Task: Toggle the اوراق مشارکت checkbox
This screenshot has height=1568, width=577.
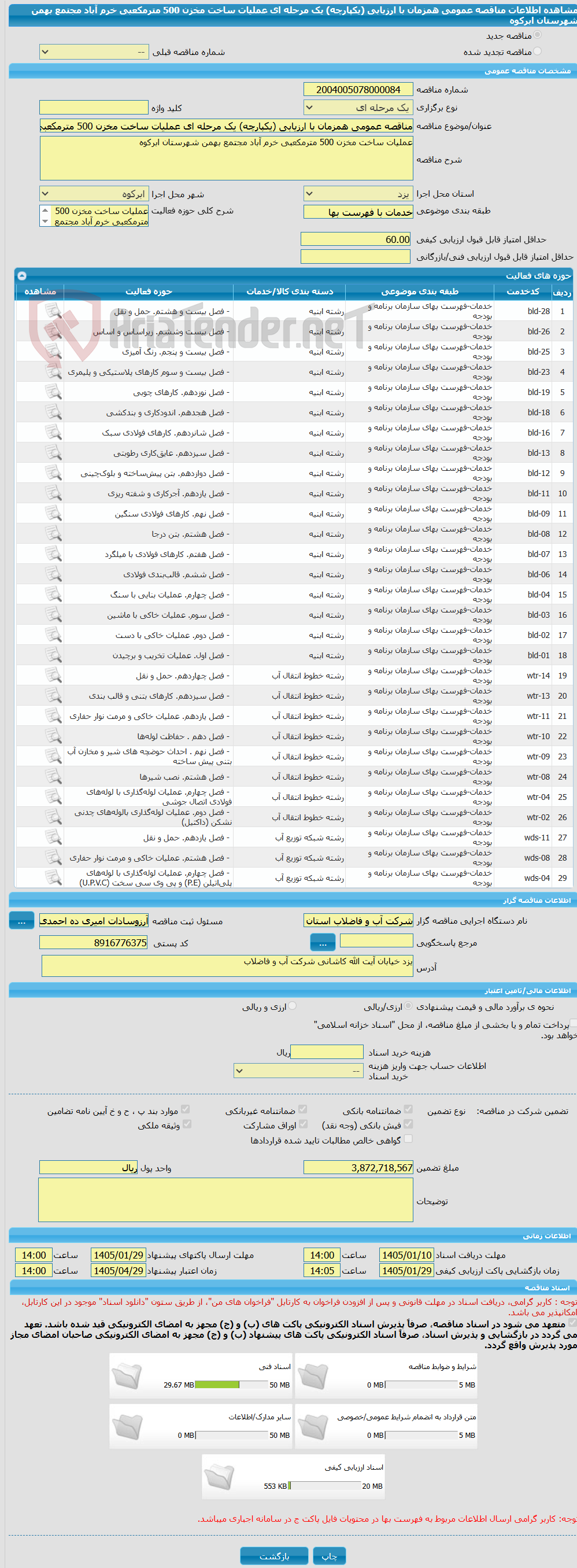Action: pos(303,1124)
